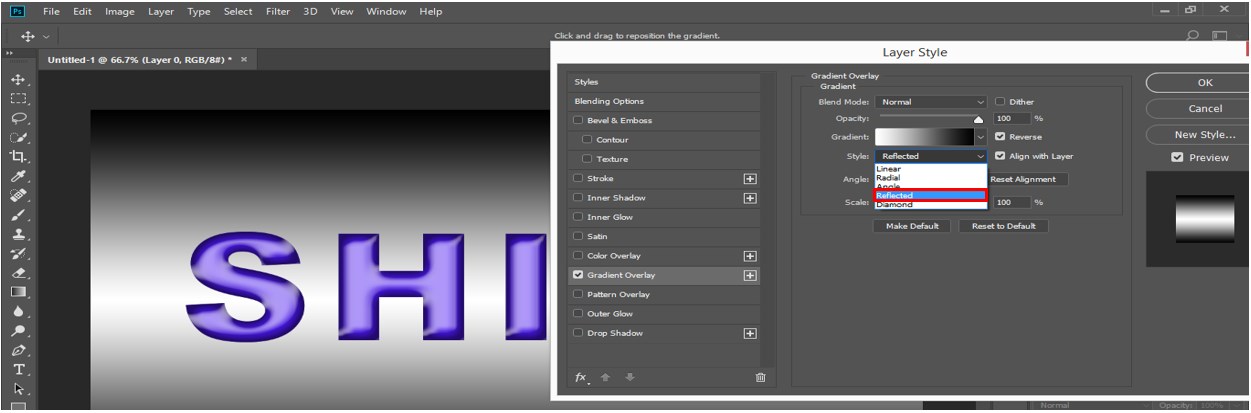
Task: Click Cancel in Layer Style dialog
Action: click(x=1204, y=108)
